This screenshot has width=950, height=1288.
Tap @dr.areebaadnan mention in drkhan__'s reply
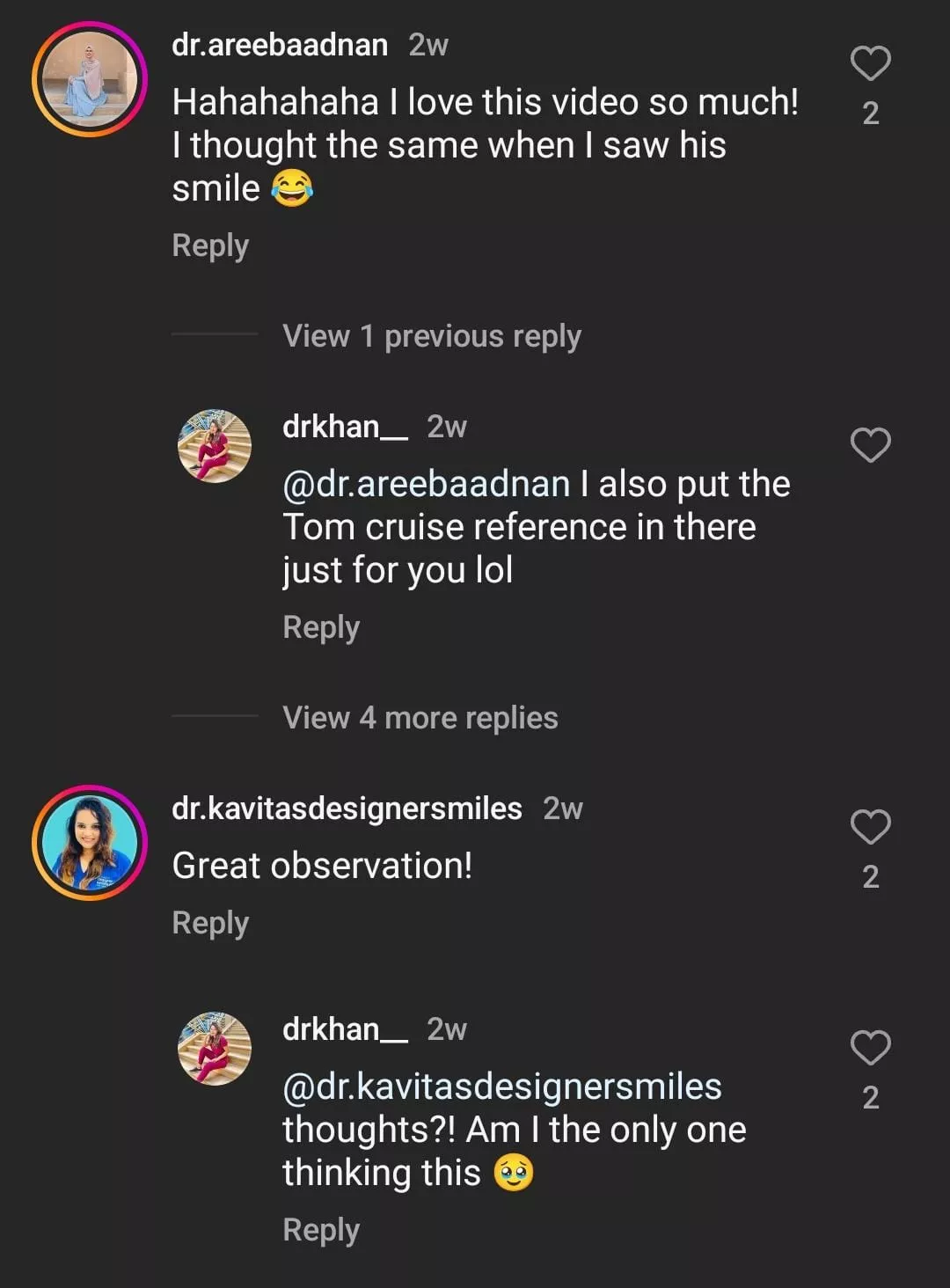click(427, 485)
